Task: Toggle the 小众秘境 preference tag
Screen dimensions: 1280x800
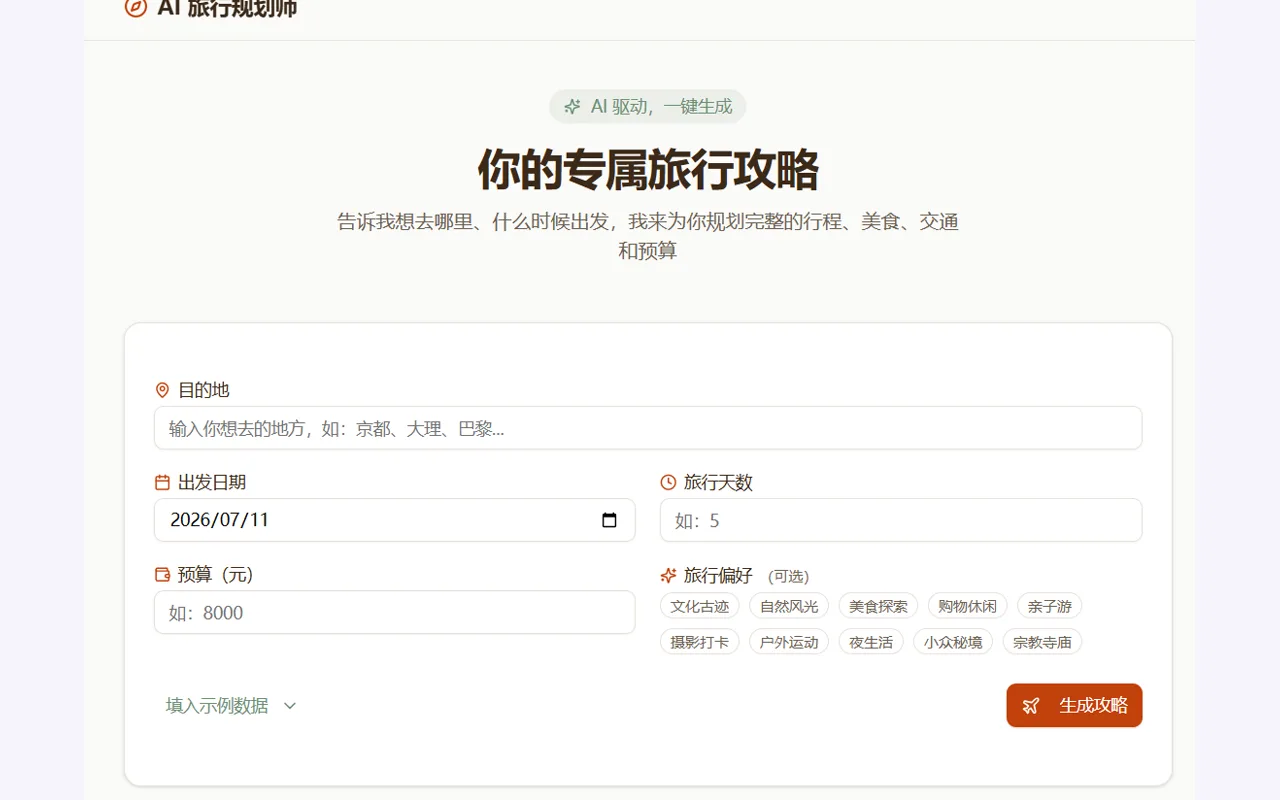Action: tap(953, 642)
